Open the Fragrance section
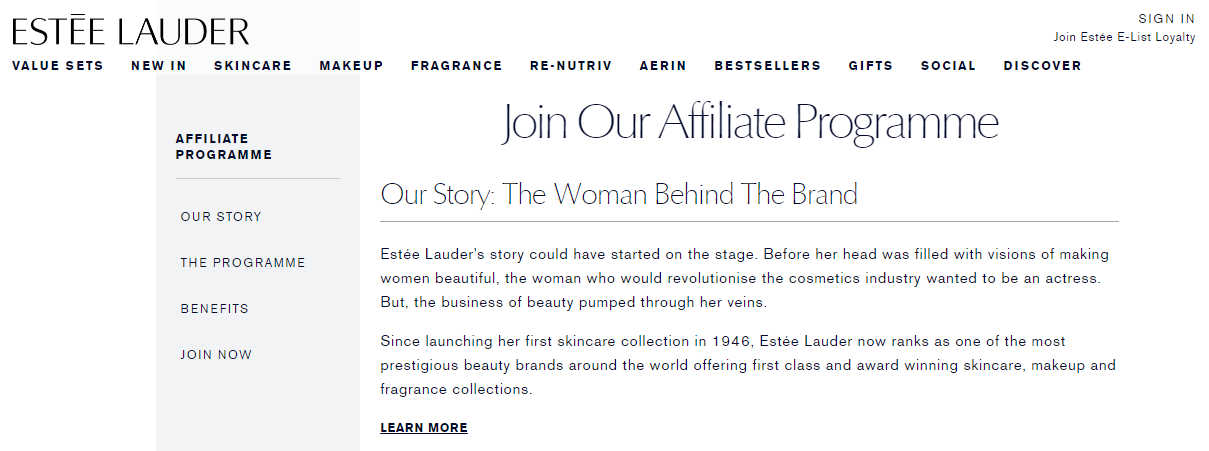1209x451 pixels. (457, 66)
